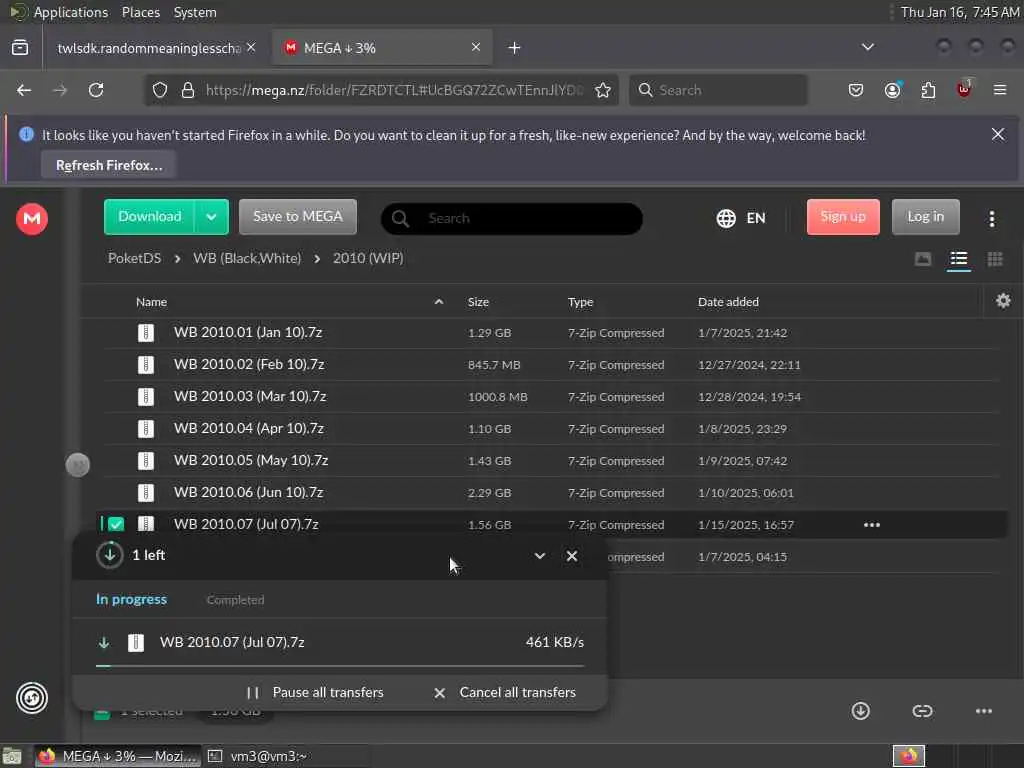Show the In progress transfers tab

click(131, 599)
